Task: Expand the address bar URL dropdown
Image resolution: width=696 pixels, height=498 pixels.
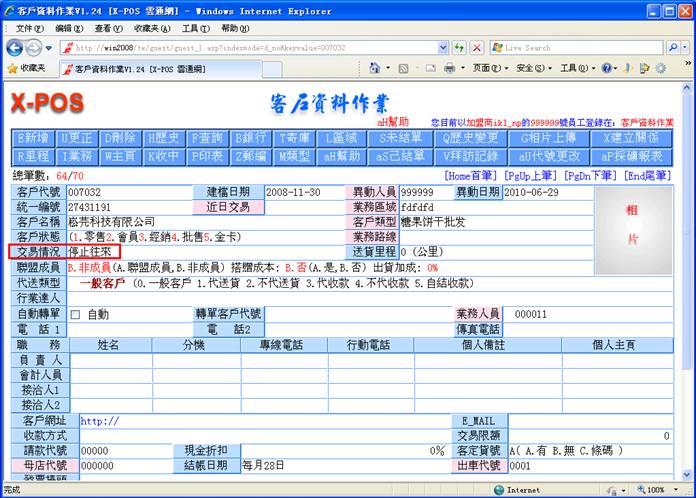Action: pos(443,48)
